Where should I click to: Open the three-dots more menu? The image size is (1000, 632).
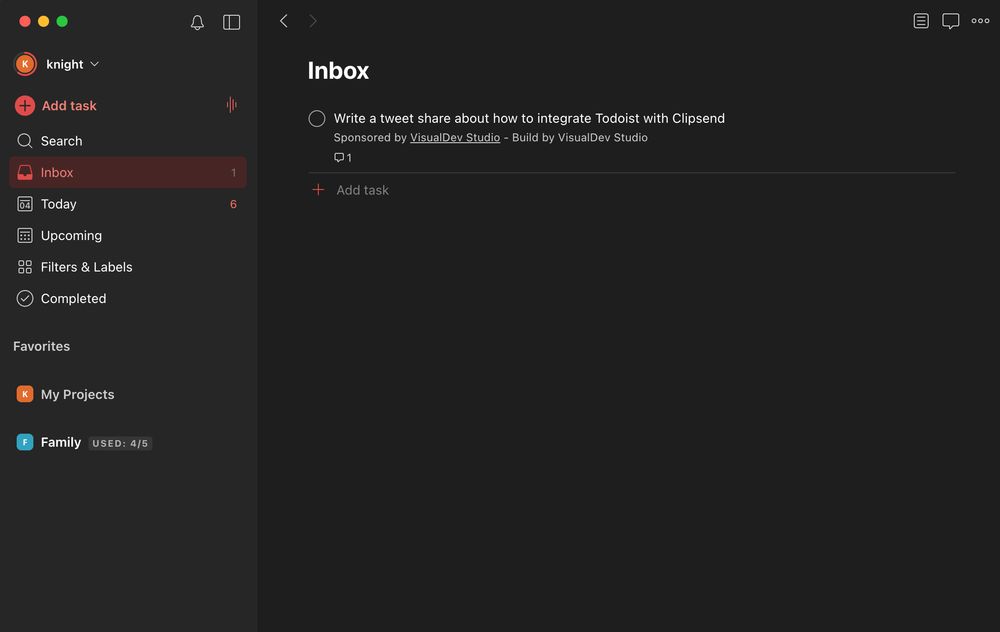coord(980,21)
